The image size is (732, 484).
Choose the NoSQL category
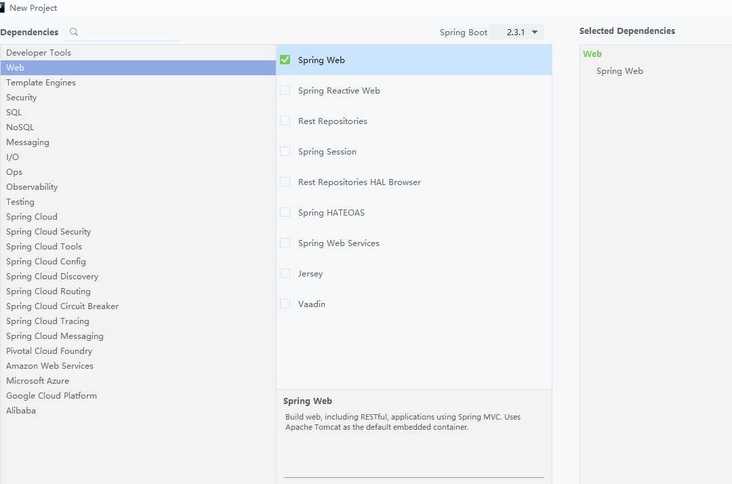click(x=20, y=127)
